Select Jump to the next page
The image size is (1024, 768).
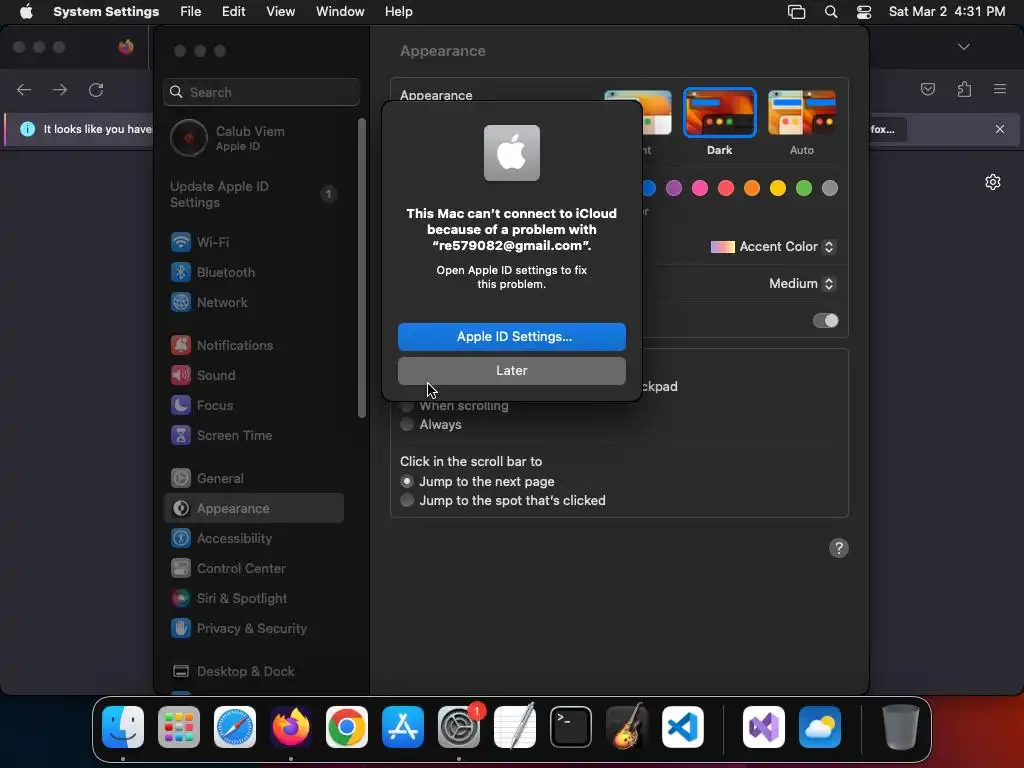coord(407,481)
